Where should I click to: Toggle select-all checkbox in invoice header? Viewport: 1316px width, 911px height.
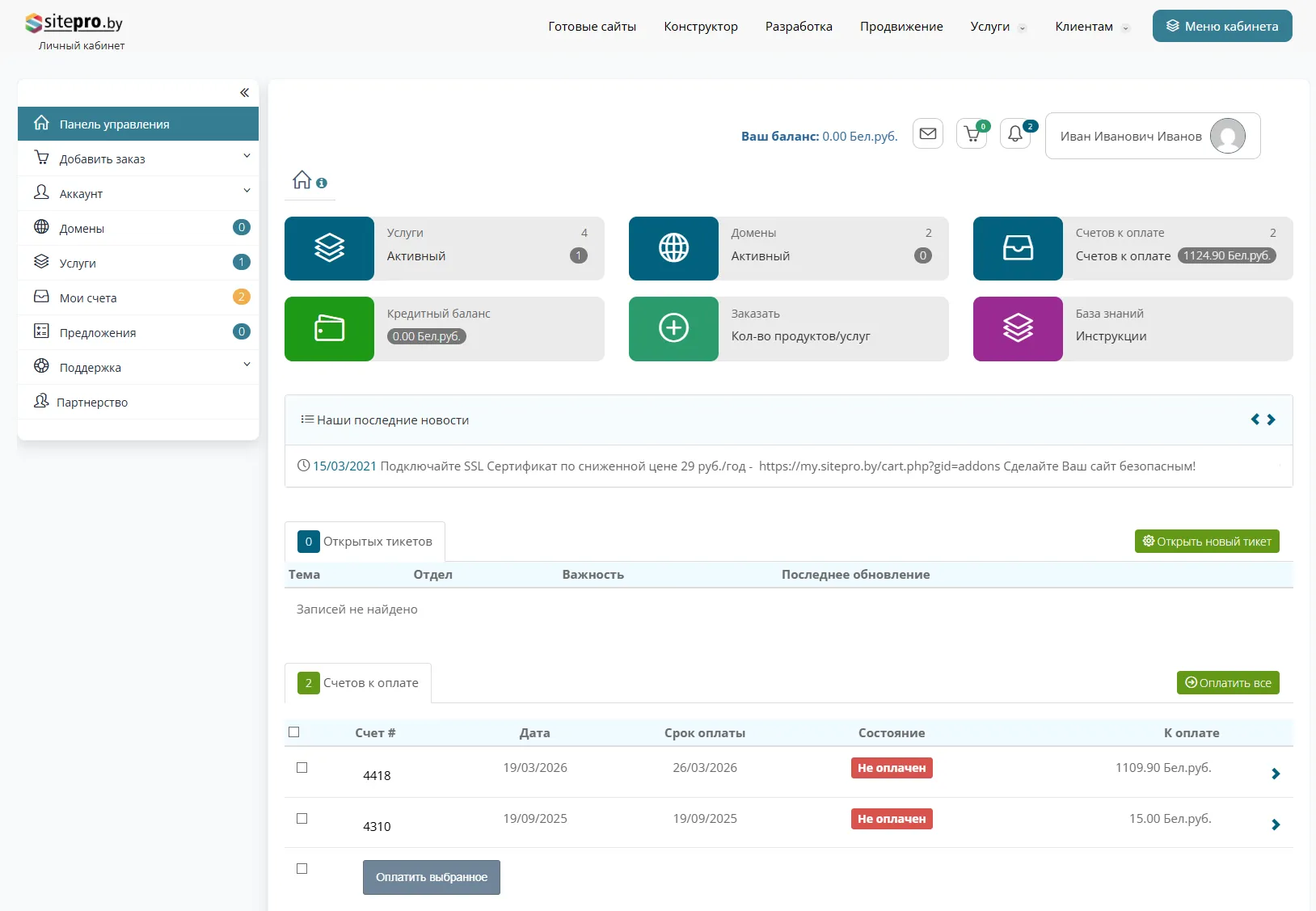(x=294, y=732)
